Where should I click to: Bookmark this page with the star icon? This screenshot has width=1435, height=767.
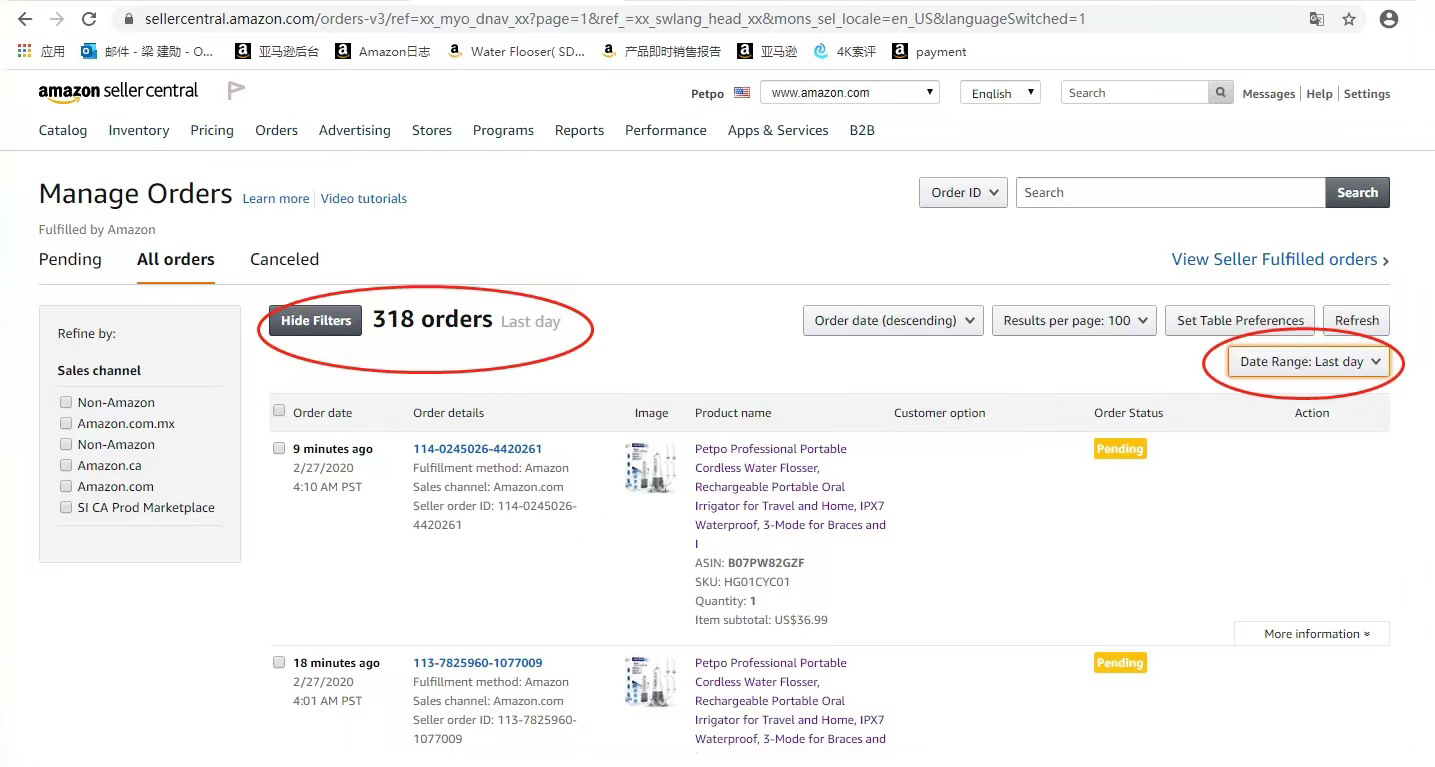(x=1349, y=19)
